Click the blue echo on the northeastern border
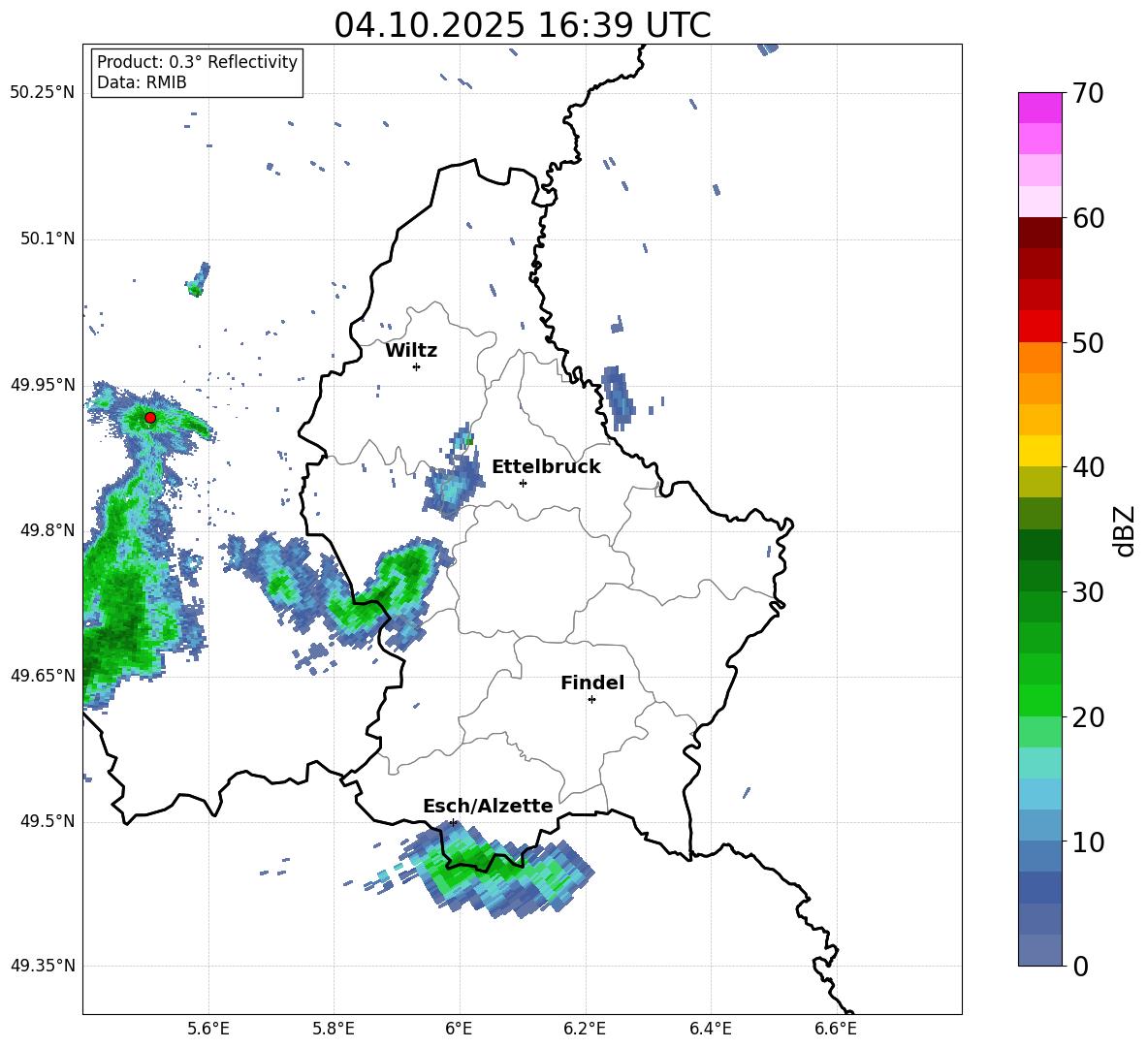1148x1048 pixels. tap(616, 397)
